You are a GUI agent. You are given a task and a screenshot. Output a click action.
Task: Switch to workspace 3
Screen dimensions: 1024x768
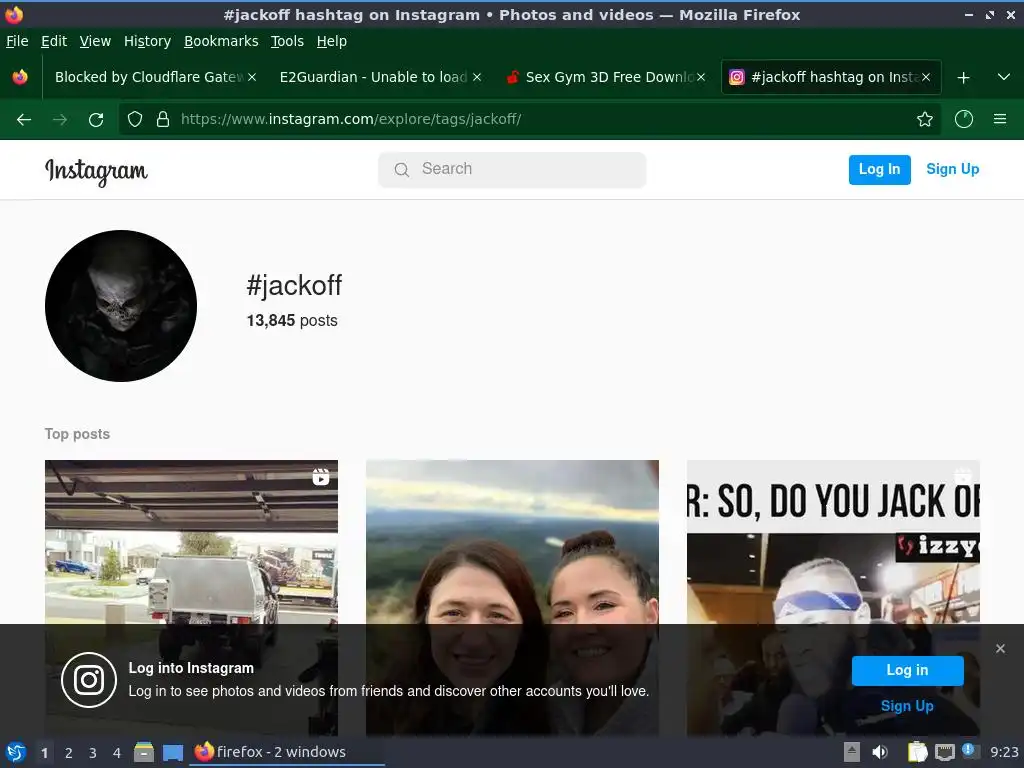(x=93, y=753)
